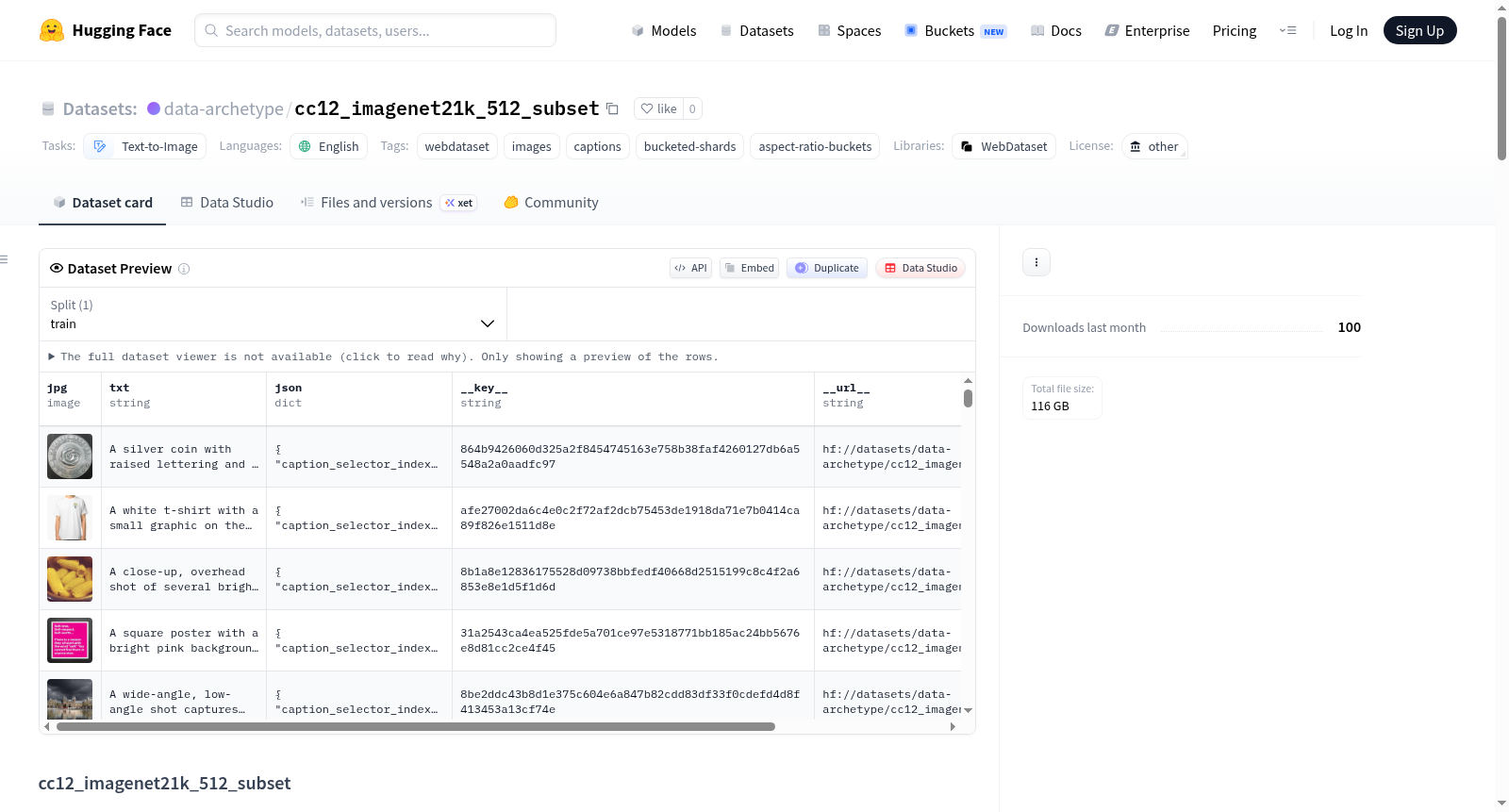Viewport: 1509px width, 812px height.
Task: Open the Split train dropdown
Action: 273,314
